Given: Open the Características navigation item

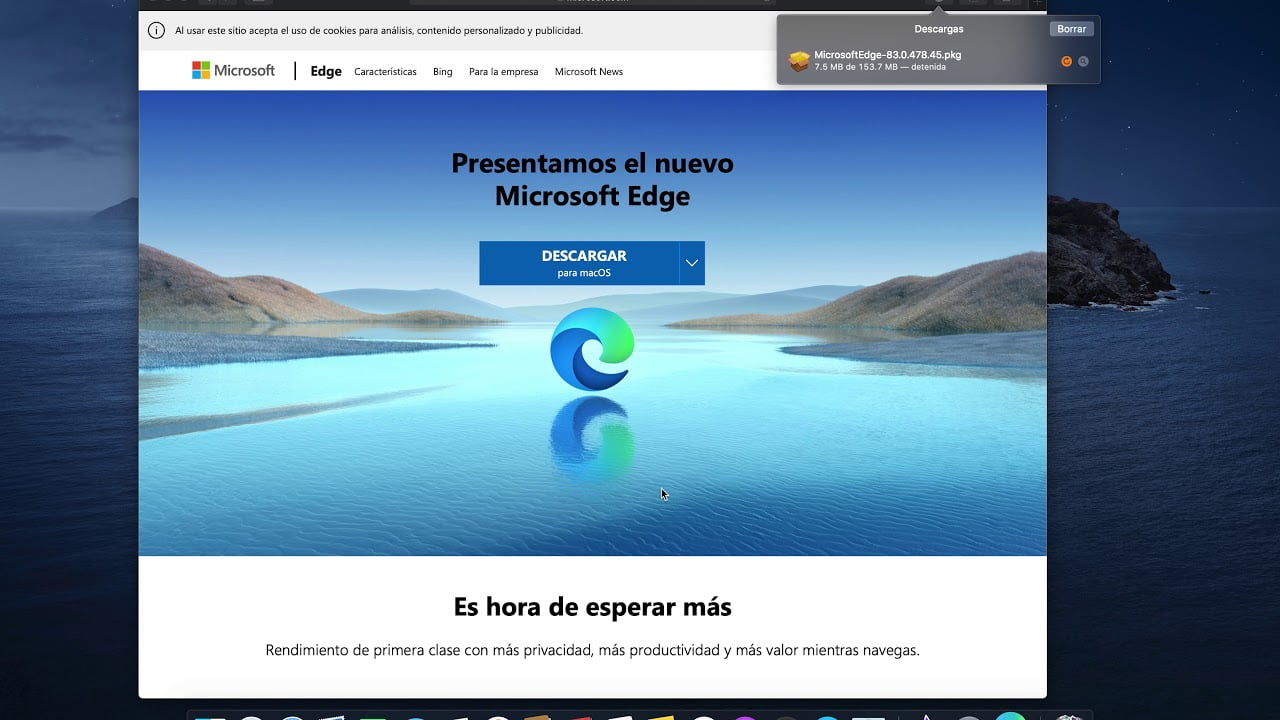Looking at the screenshot, I should point(385,72).
